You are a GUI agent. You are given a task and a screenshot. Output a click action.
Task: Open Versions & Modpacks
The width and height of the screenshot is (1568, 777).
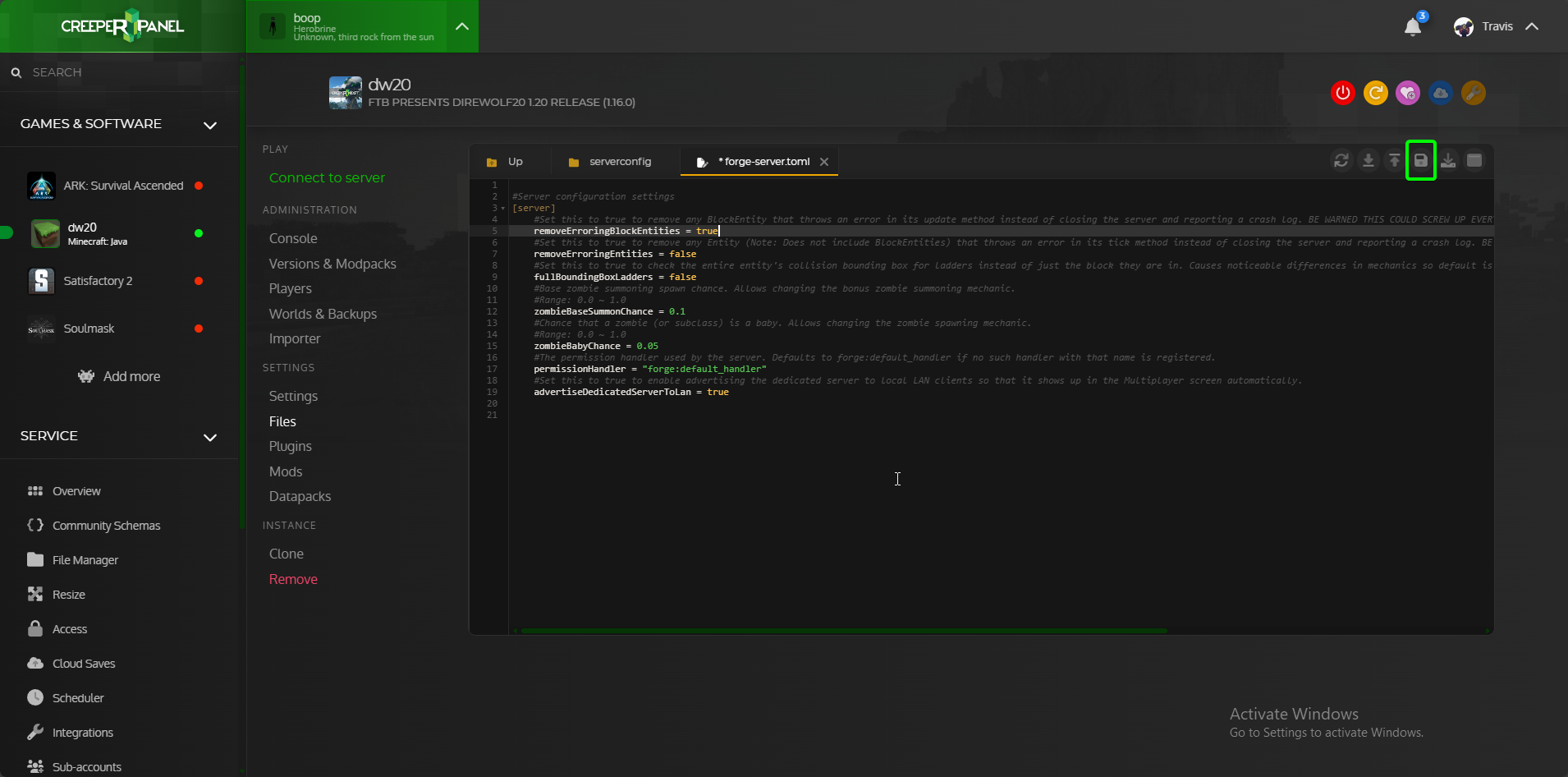click(x=332, y=264)
